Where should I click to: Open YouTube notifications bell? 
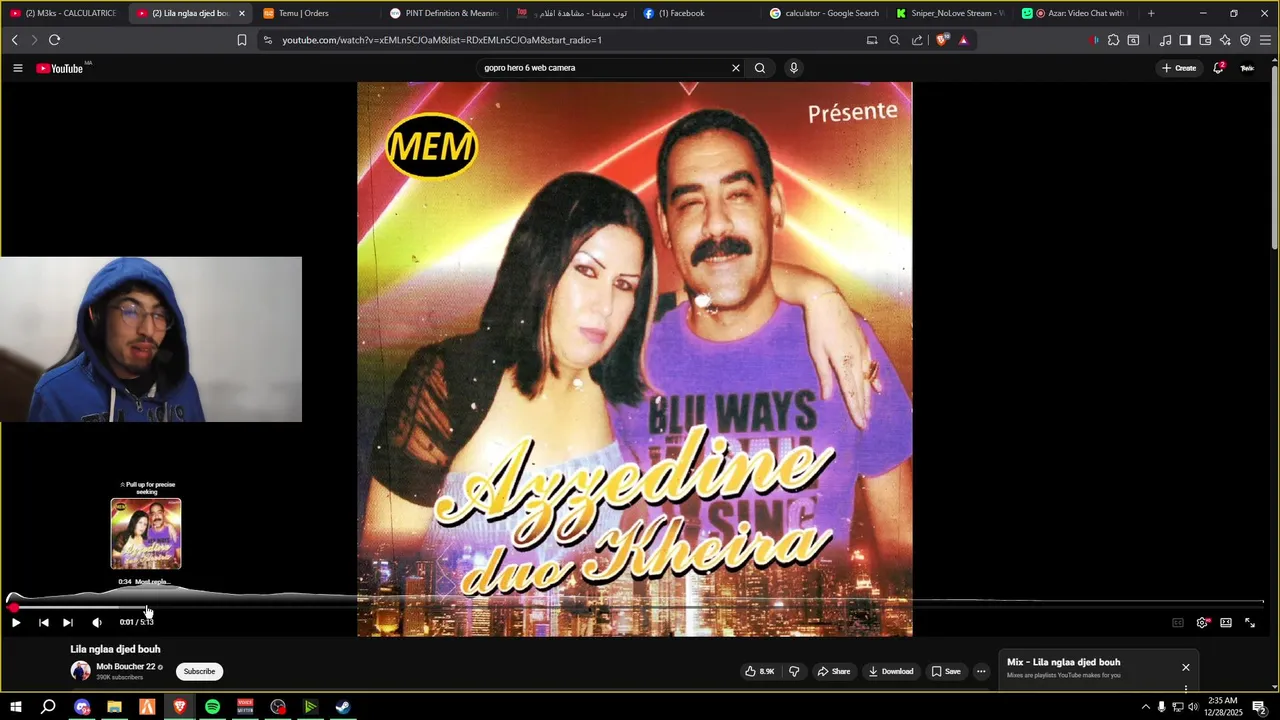1218,68
